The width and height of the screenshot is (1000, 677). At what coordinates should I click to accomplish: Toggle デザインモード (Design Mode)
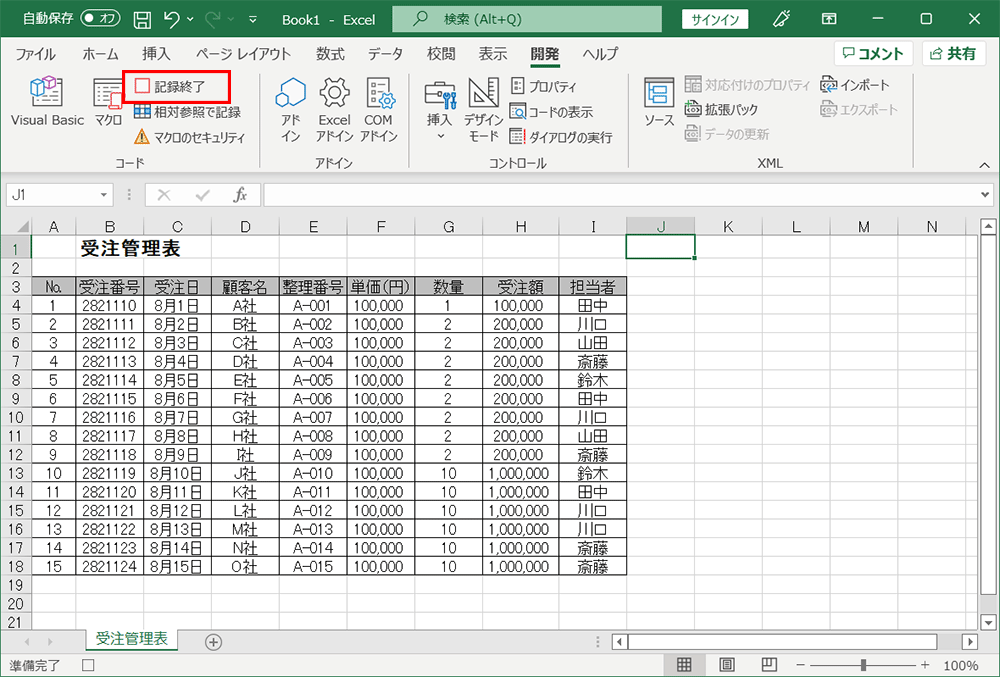[x=484, y=110]
